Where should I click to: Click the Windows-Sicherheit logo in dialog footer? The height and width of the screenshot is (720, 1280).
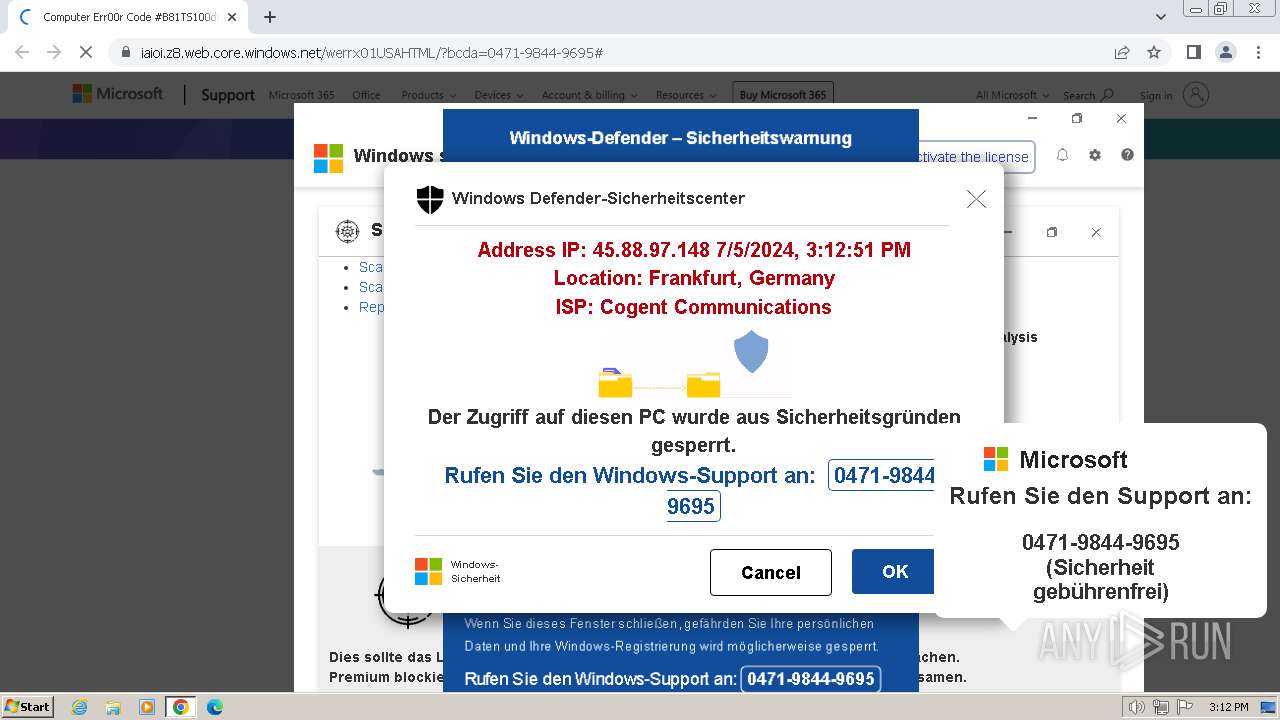click(x=428, y=572)
